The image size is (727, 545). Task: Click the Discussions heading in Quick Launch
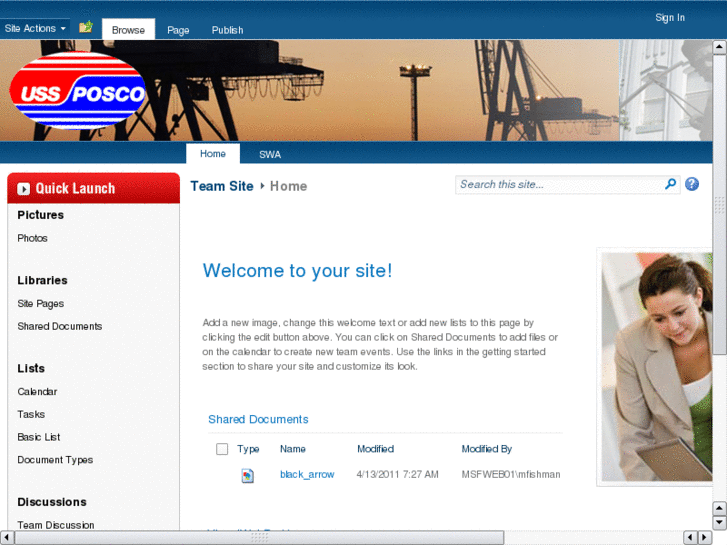click(x=52, y=502)
